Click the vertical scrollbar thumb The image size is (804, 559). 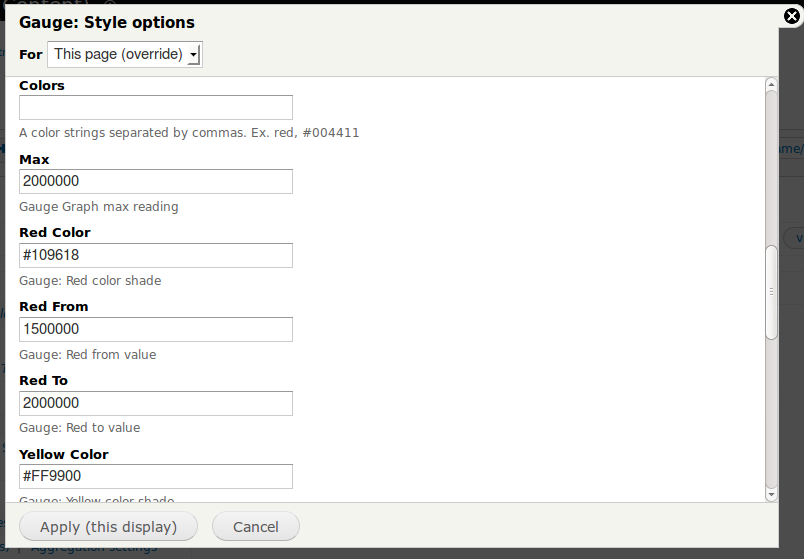point(771,292)
